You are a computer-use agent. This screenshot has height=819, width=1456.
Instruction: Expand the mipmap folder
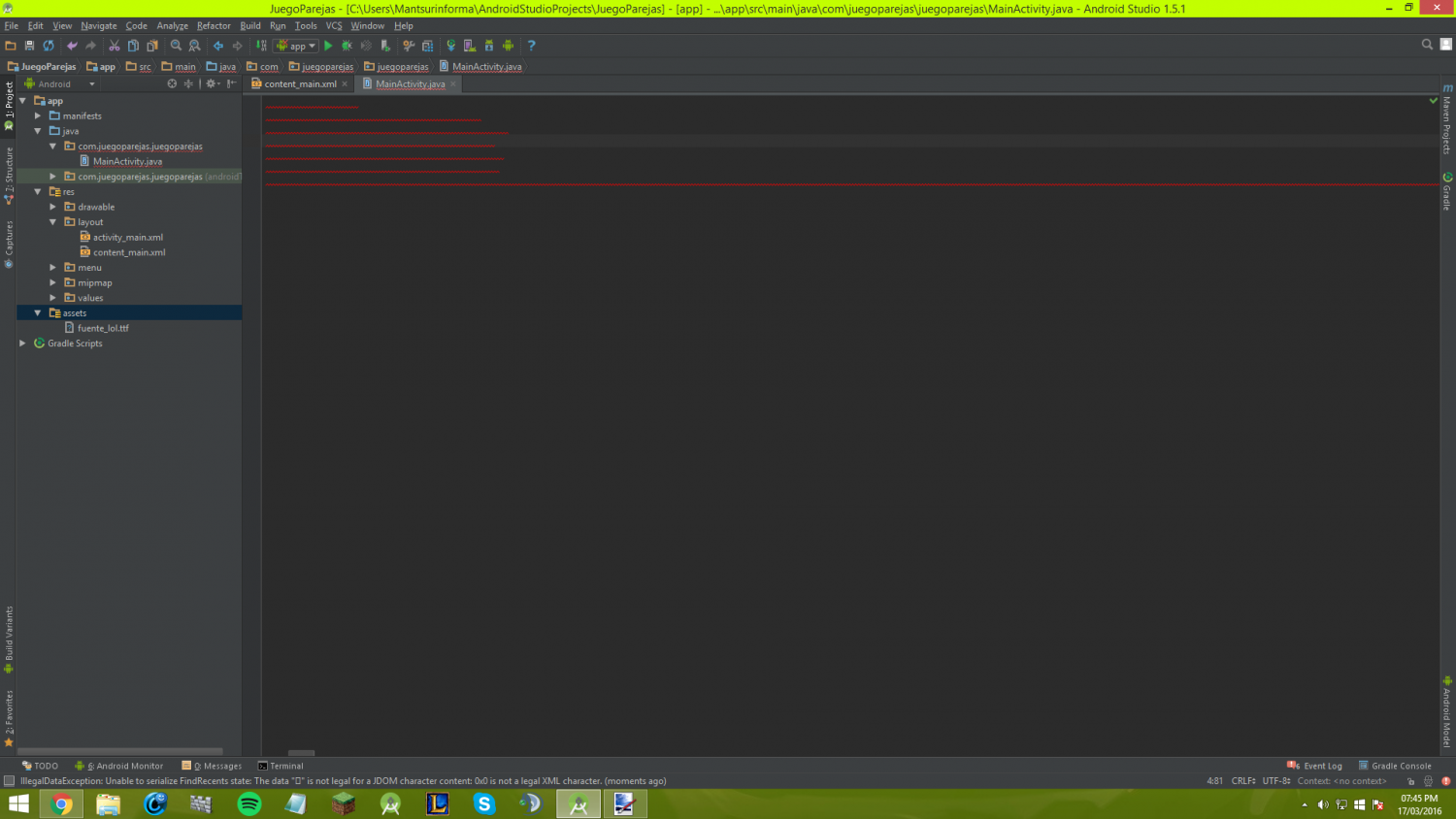(x=53, y=282)
